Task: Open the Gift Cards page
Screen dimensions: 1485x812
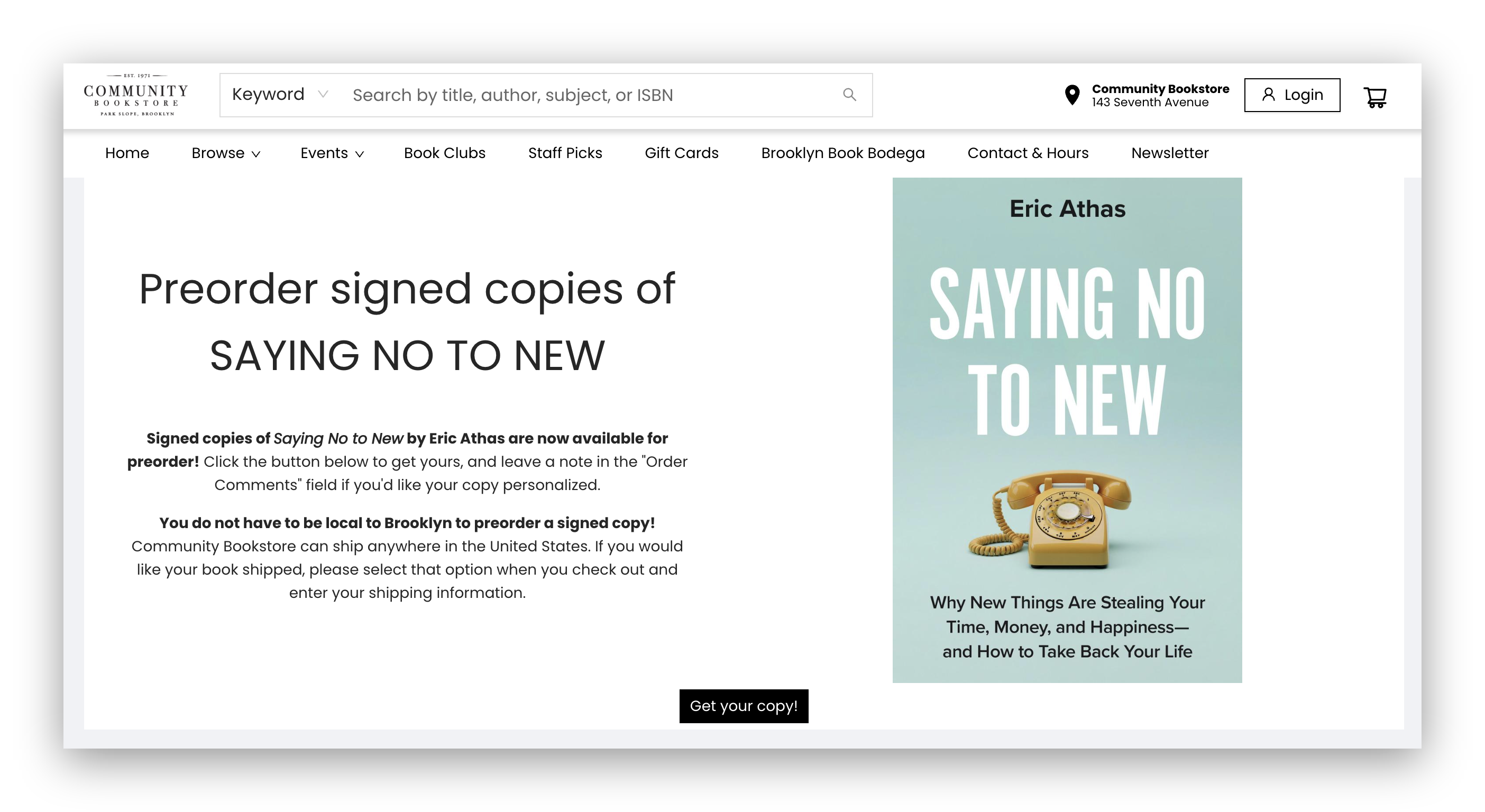Action: pyautogui.click(x=681, y=153)
